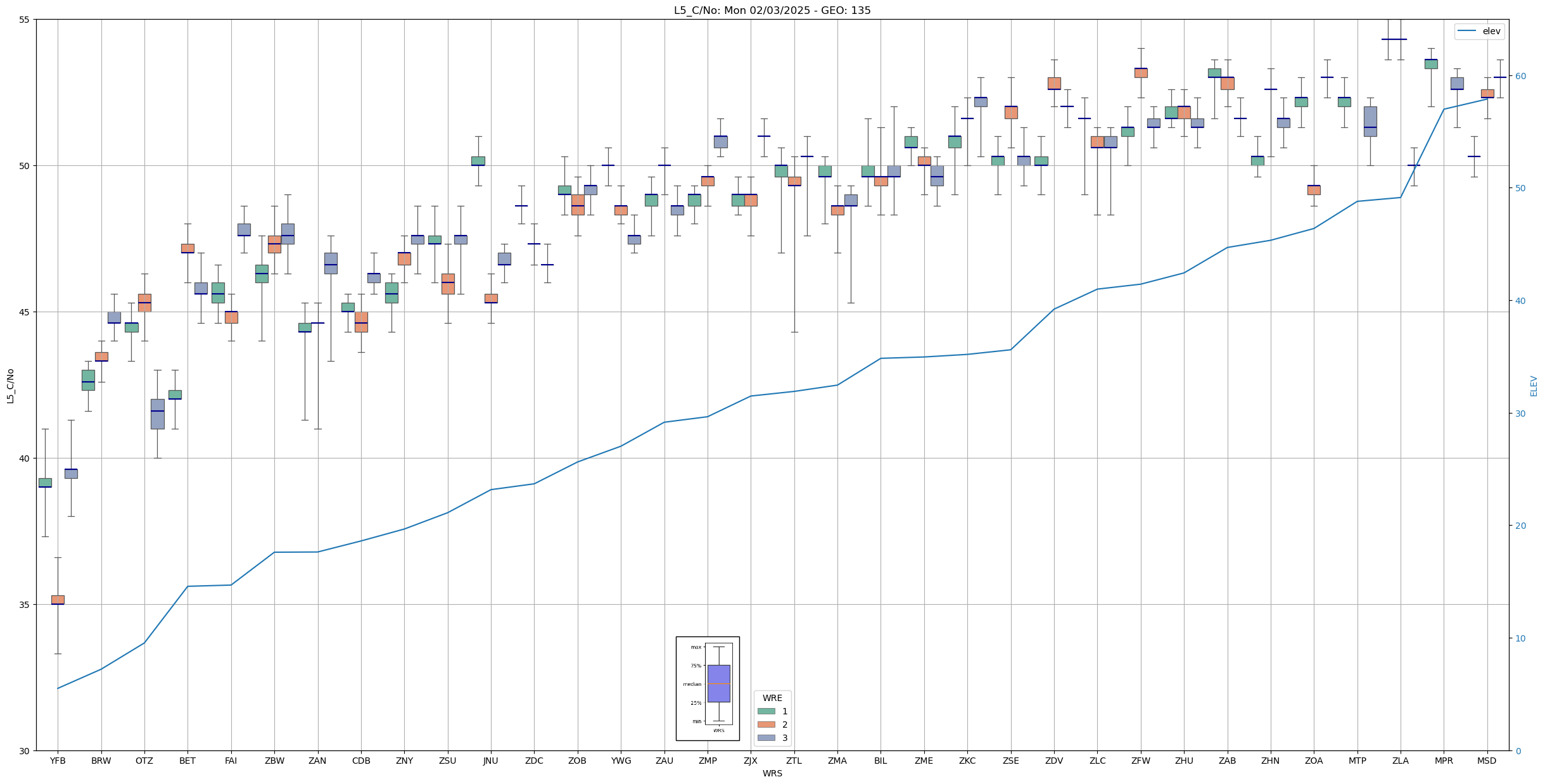Click the green WRE 1 legend swatch
Viewport: 1545px width, 784px height.
click(766, 711)
